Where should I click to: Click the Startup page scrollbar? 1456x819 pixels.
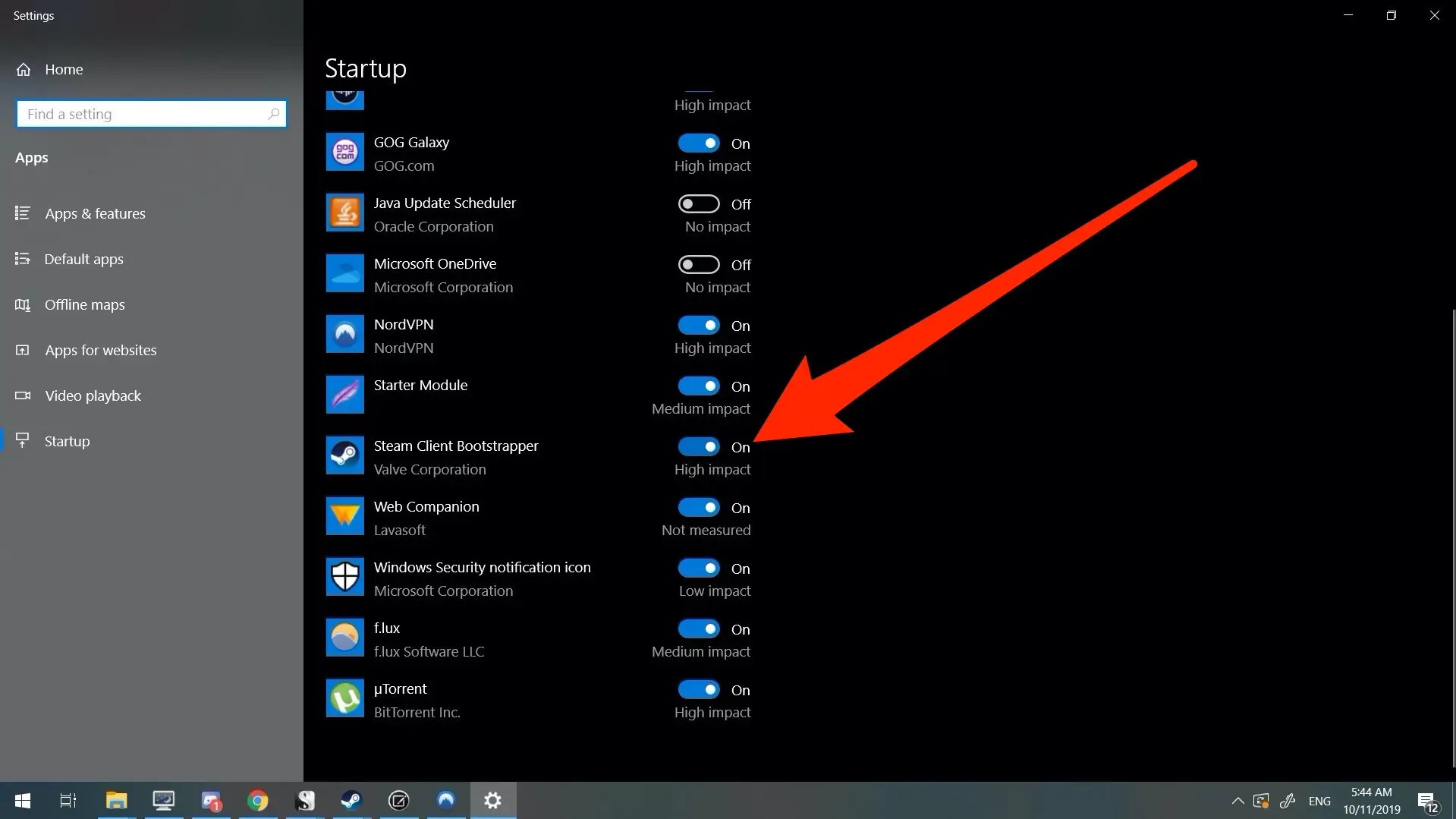click(1453, 539)
